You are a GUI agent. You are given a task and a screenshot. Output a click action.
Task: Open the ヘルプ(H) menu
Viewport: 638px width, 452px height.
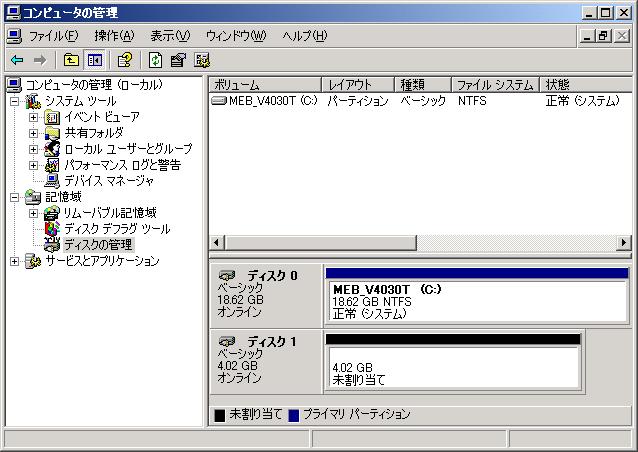[305, 36]
